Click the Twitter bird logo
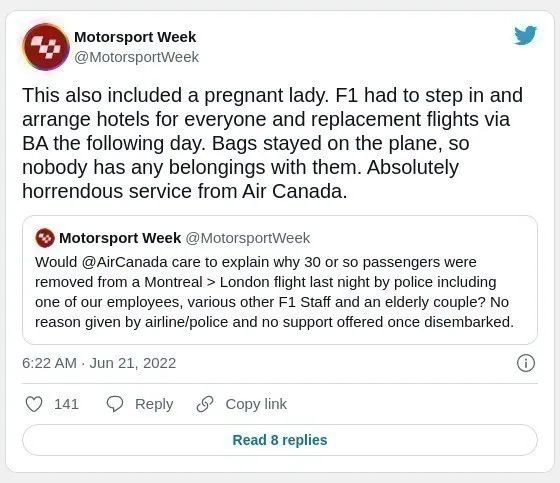The width and height of the screenshot is (560, 483). (x=525, y=35)
